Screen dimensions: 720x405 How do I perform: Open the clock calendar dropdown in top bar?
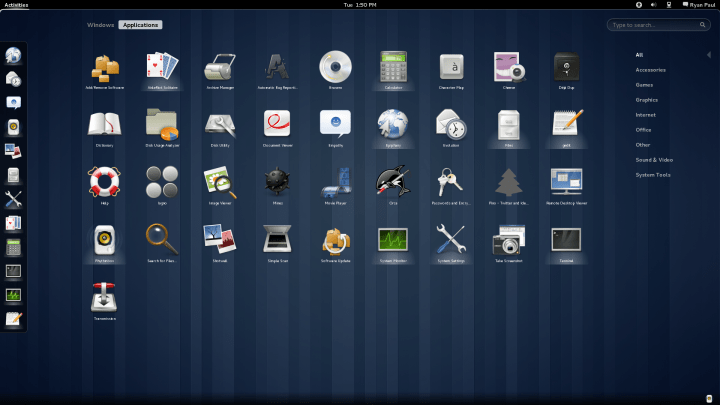click(x=360, y=5)
